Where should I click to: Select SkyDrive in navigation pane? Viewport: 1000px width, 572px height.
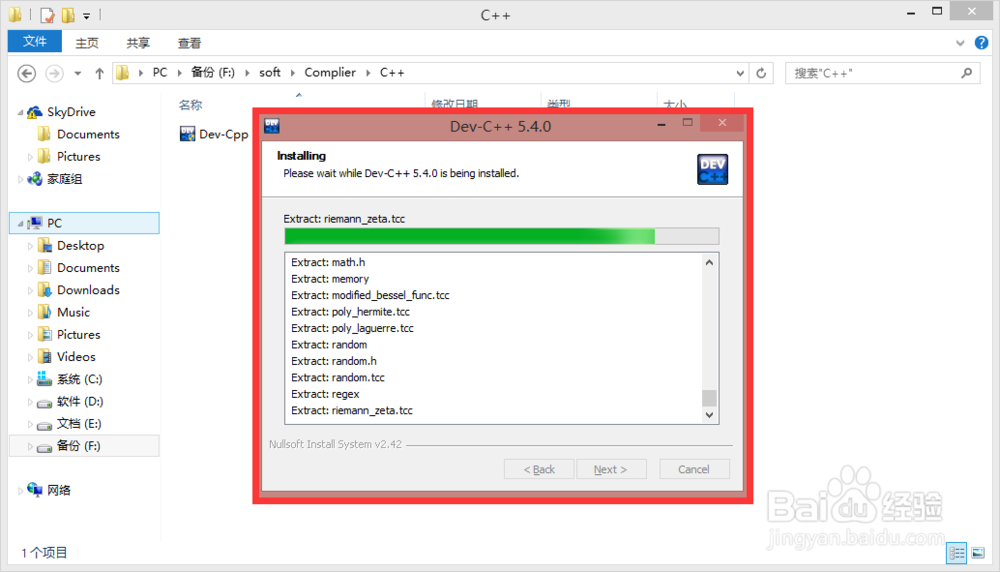(x=71, y=112)
